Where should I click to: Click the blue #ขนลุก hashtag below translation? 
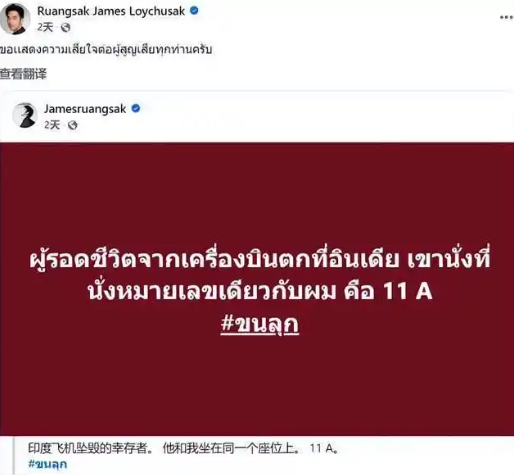coord(48,464)
